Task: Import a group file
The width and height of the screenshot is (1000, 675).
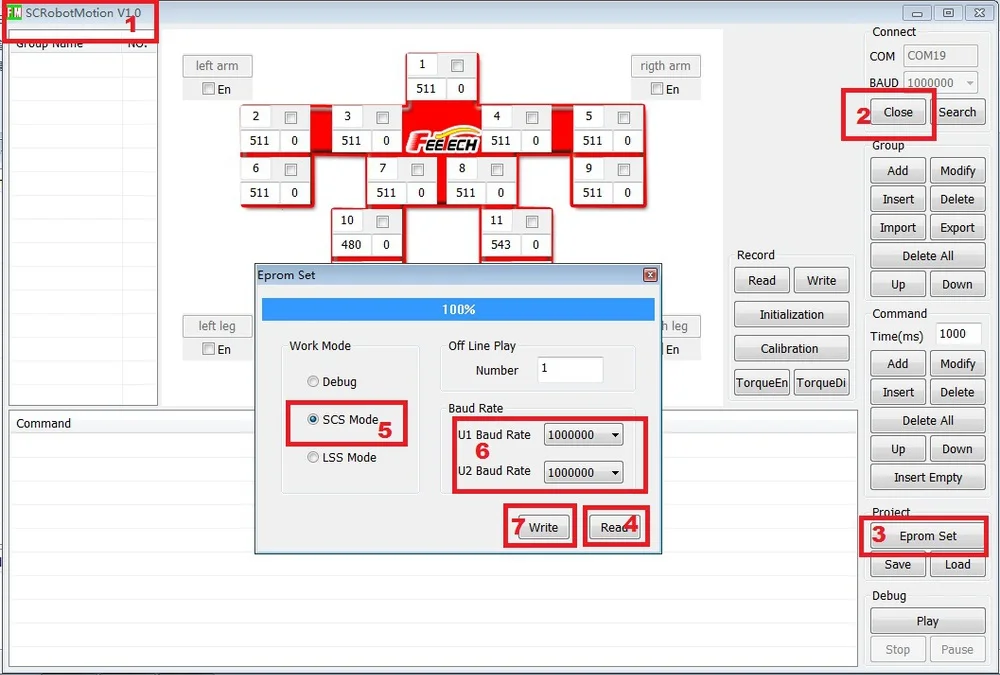Action: [x=898, y=228]
